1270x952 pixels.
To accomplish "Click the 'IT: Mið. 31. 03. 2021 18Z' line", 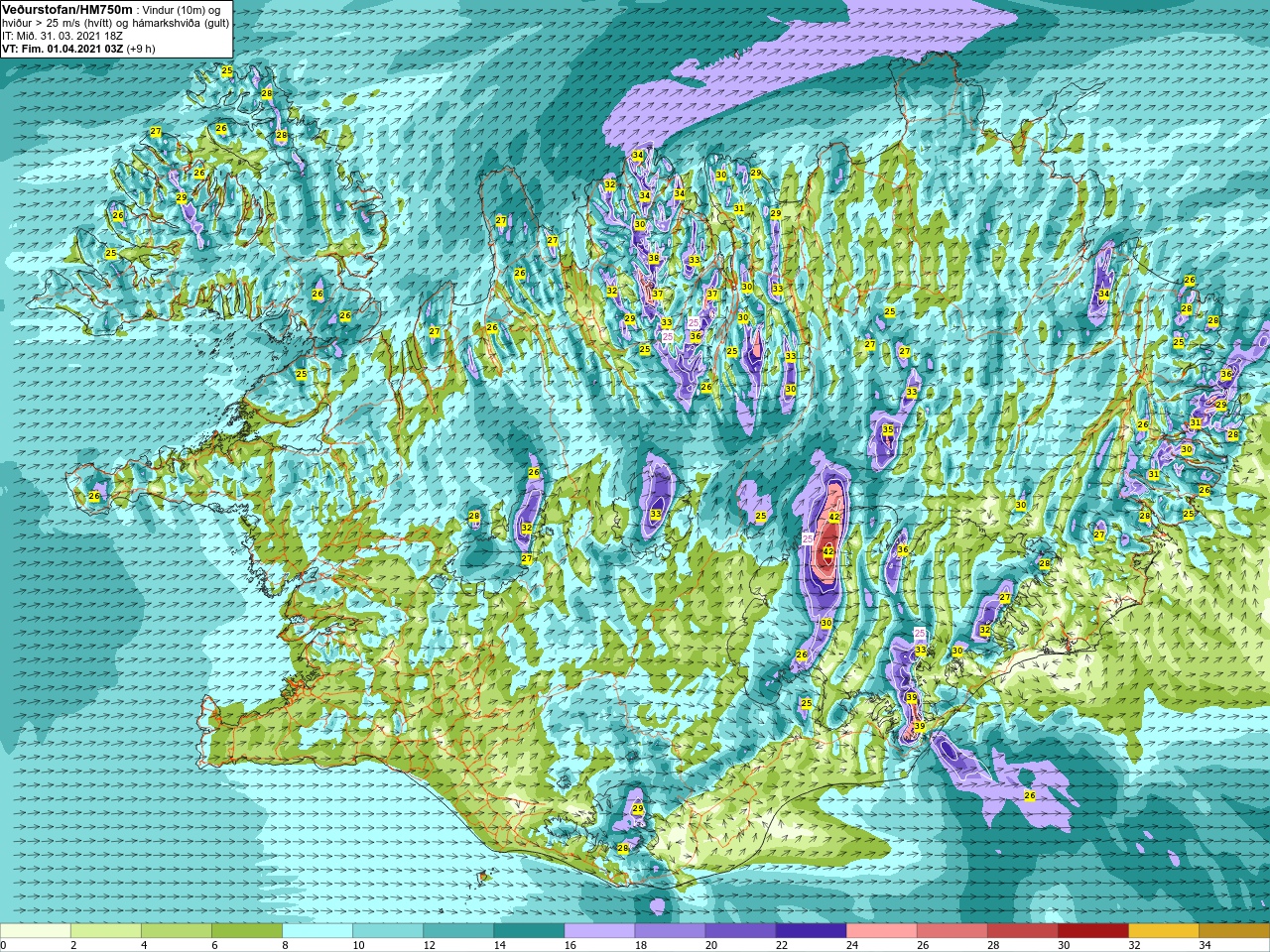I will (x=63, y=36).
